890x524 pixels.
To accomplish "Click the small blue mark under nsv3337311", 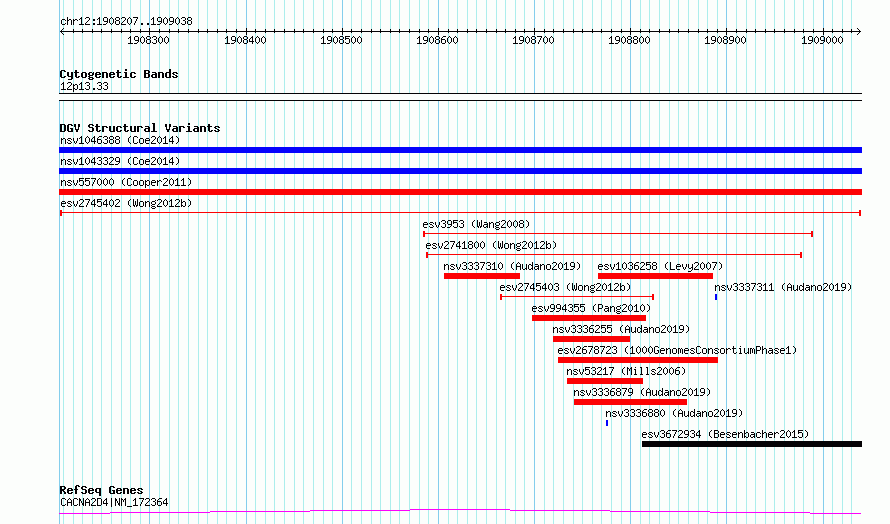I will pyautogui.click(x=716, y=297).
